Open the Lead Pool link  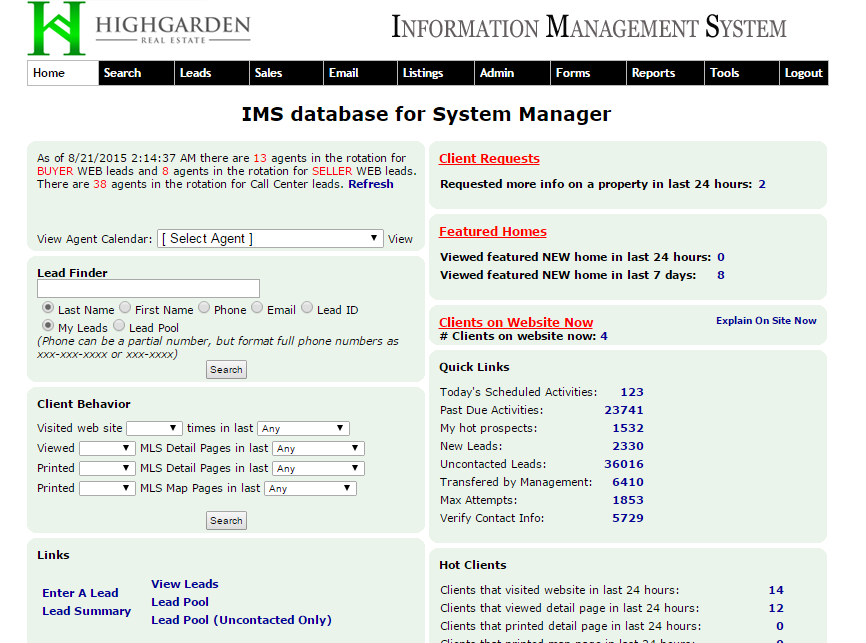coord(180,602)
